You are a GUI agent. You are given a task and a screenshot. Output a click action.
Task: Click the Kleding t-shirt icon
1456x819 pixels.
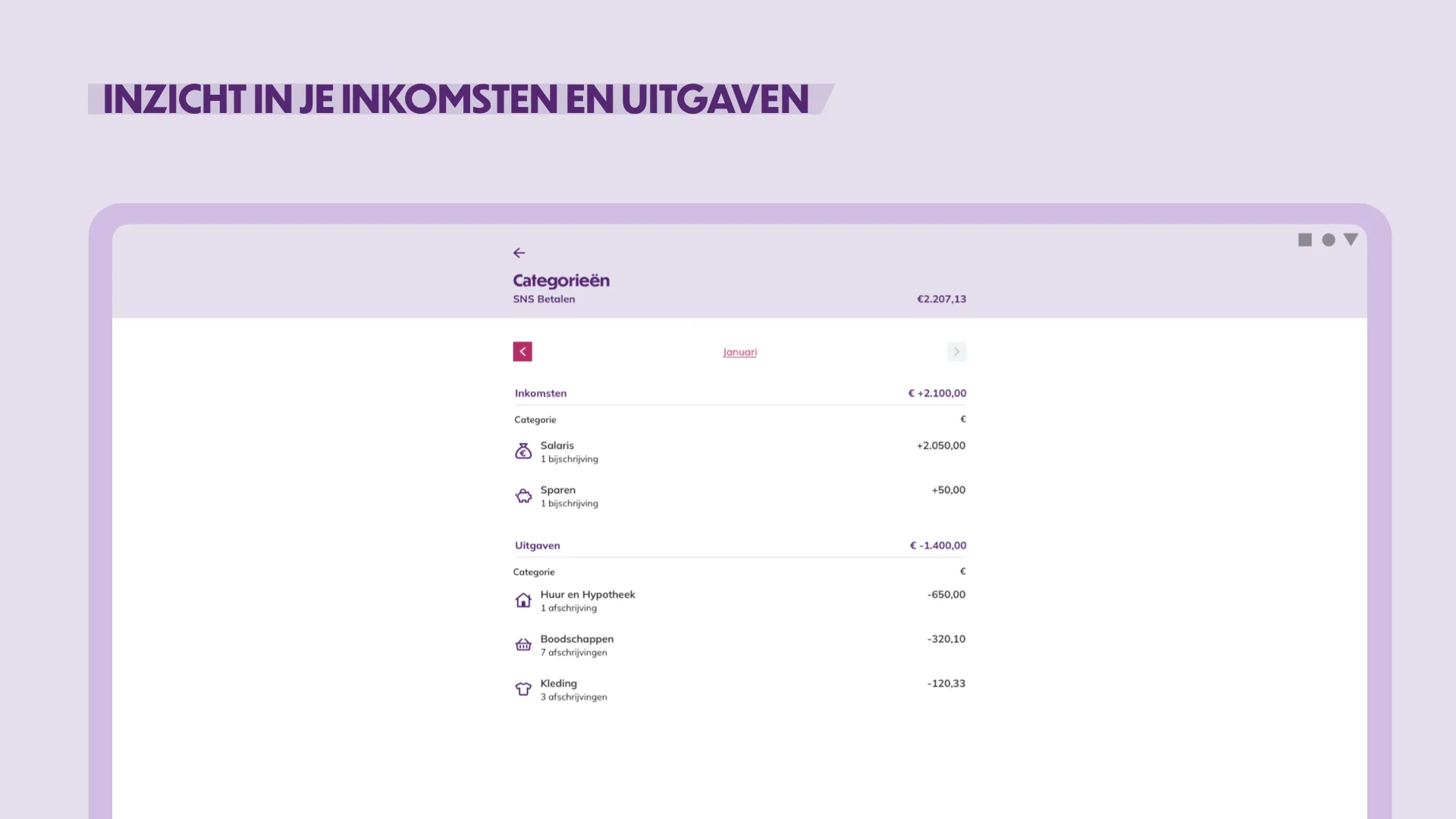[x=523, y=689]
